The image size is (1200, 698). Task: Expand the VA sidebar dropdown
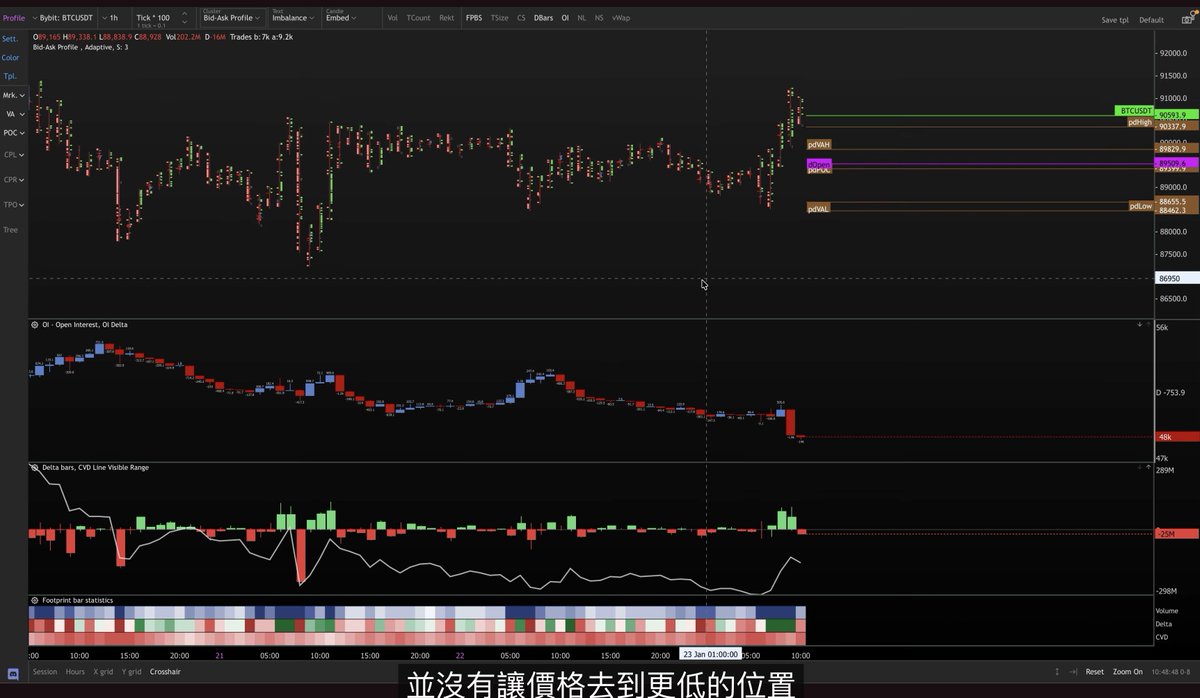coord(13,114)
